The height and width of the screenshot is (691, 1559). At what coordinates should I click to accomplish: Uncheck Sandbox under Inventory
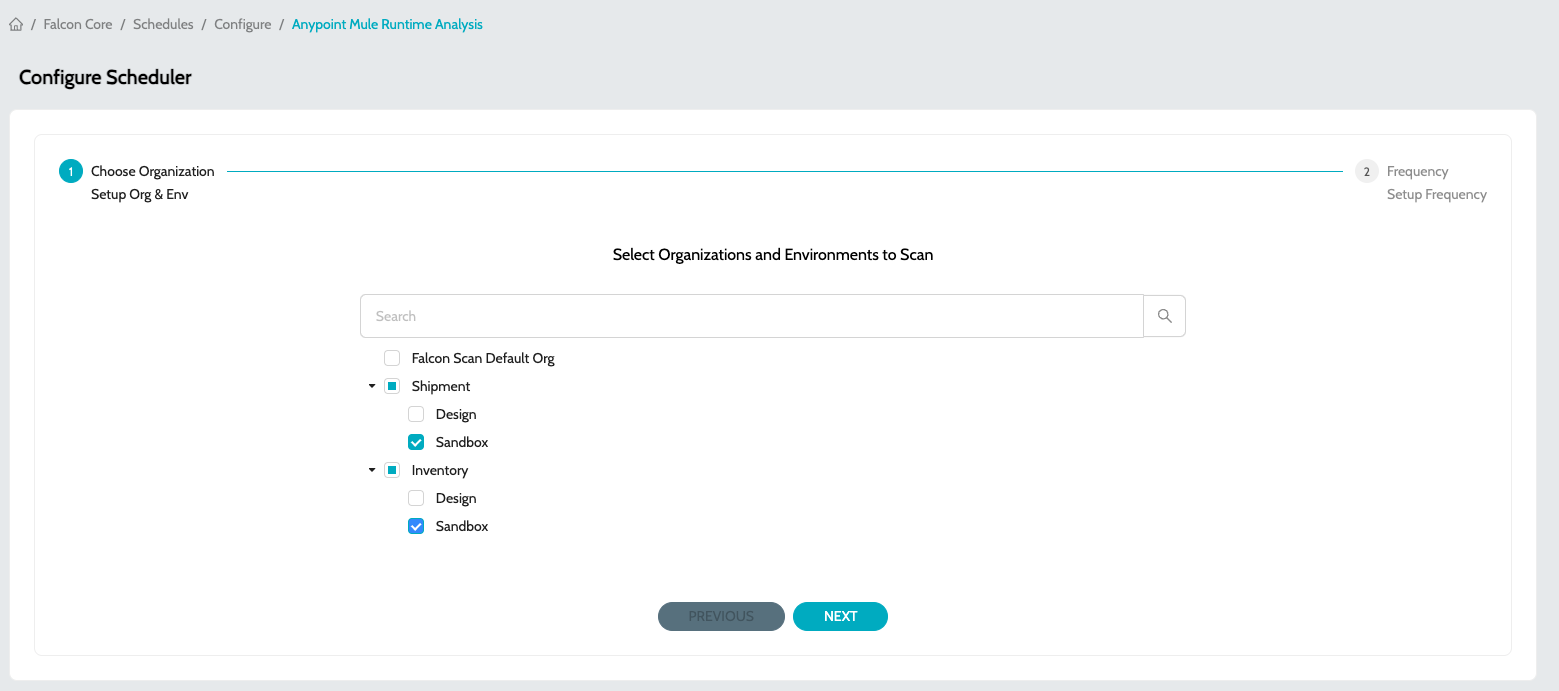[416, 526]
